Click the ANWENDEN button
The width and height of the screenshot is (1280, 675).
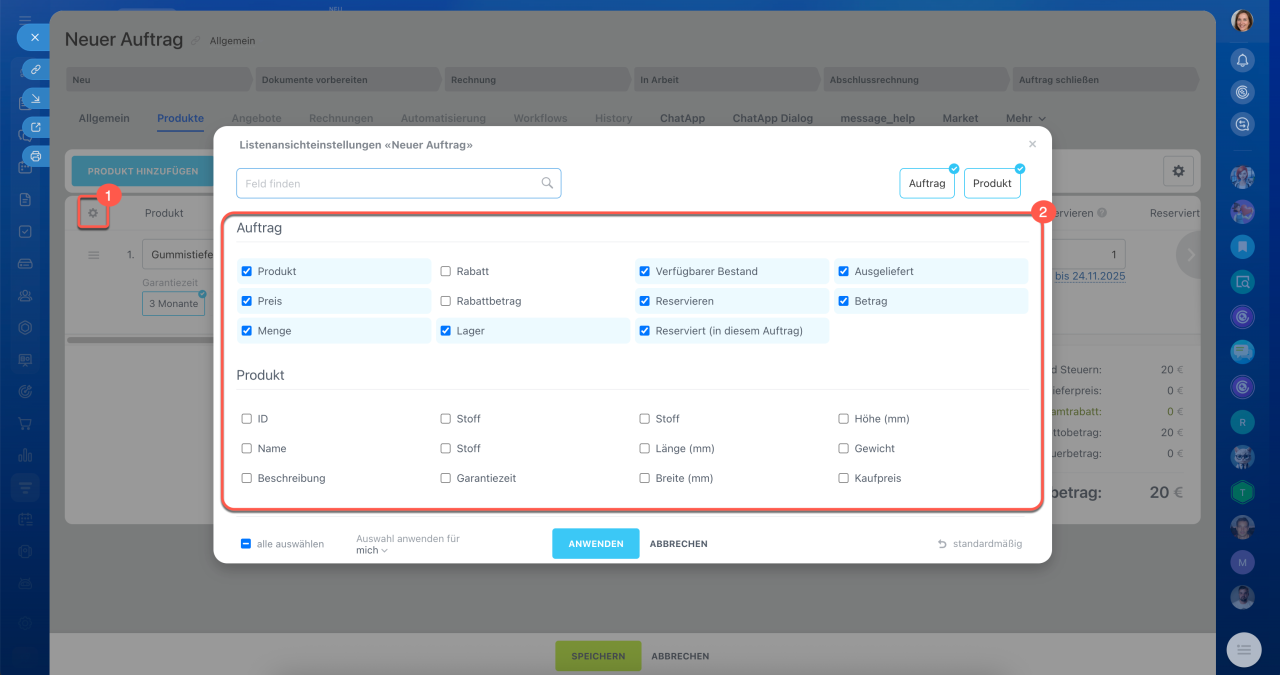(595, 544)
